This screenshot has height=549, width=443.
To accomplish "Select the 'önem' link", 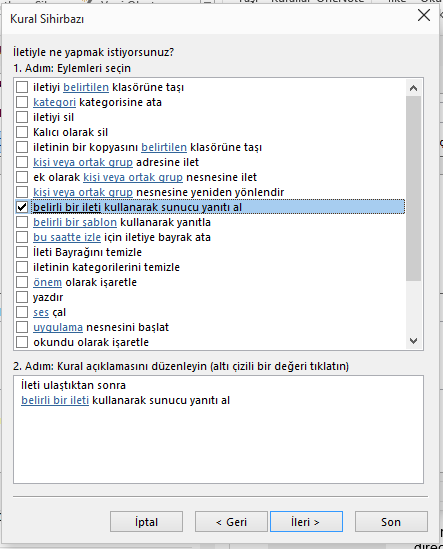I will (x=48, y=282).
